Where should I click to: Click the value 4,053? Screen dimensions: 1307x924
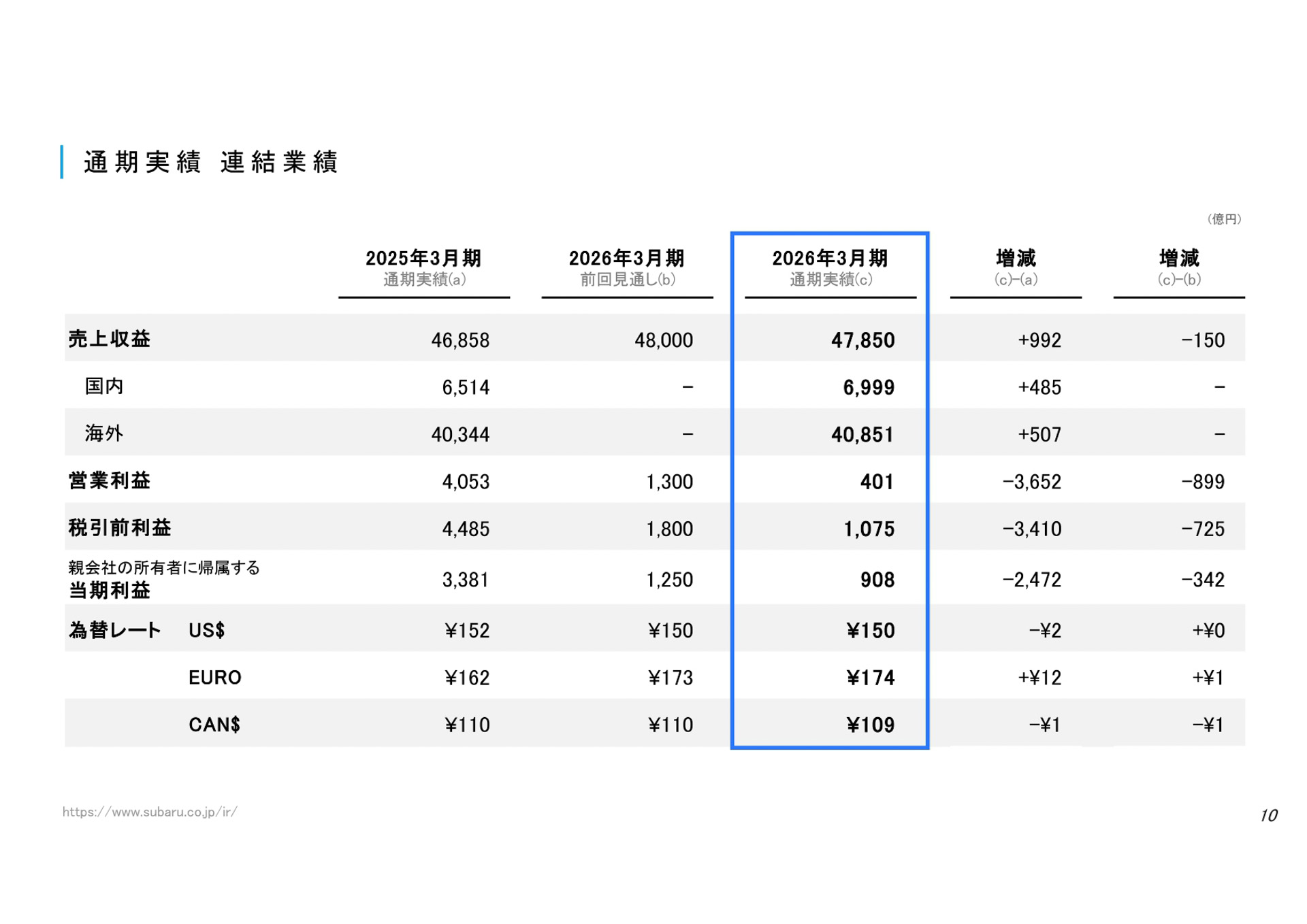pyautogui.click(x=466, y=482)
